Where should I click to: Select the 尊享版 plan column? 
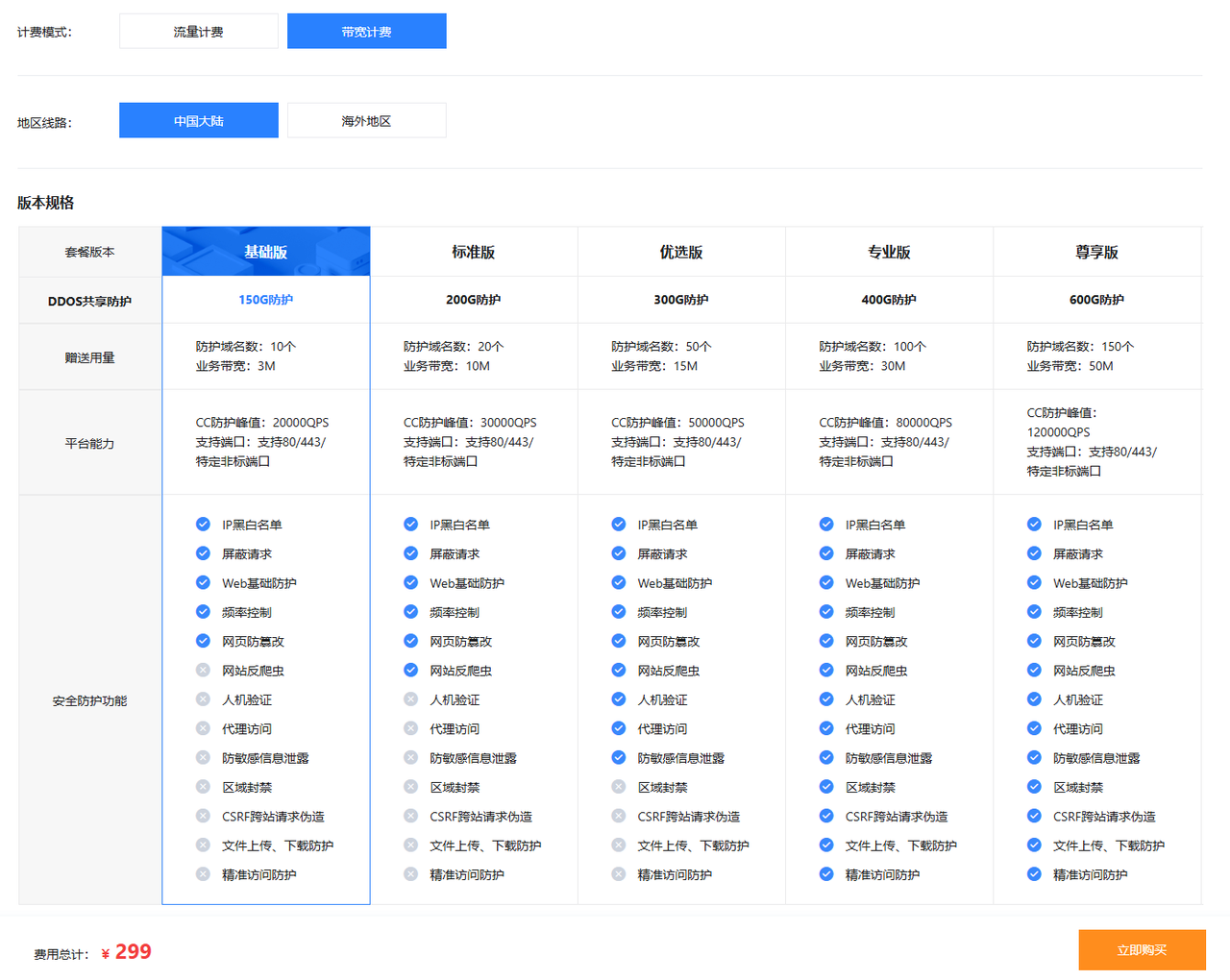click(1096, 252)
